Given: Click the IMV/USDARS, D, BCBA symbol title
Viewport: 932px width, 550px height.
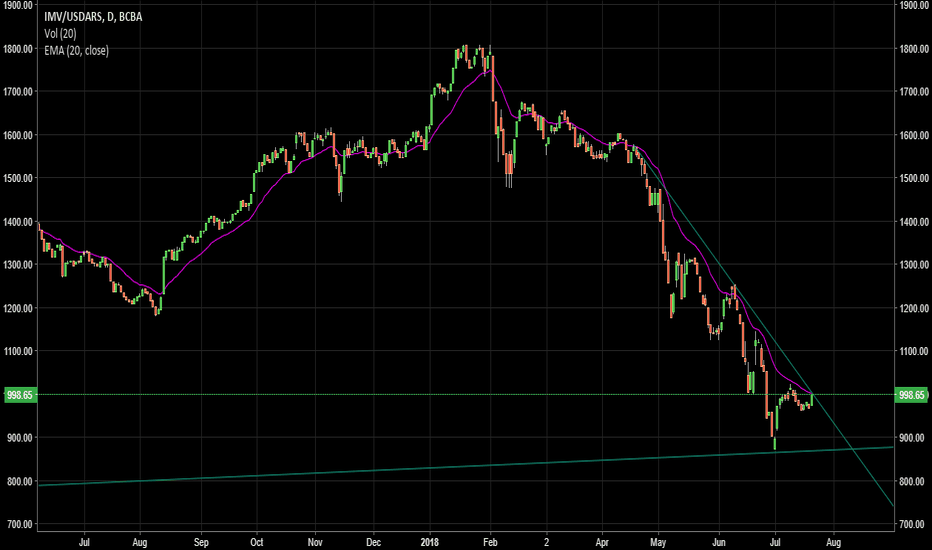Looking at the screenshot, I should (93, 17).
